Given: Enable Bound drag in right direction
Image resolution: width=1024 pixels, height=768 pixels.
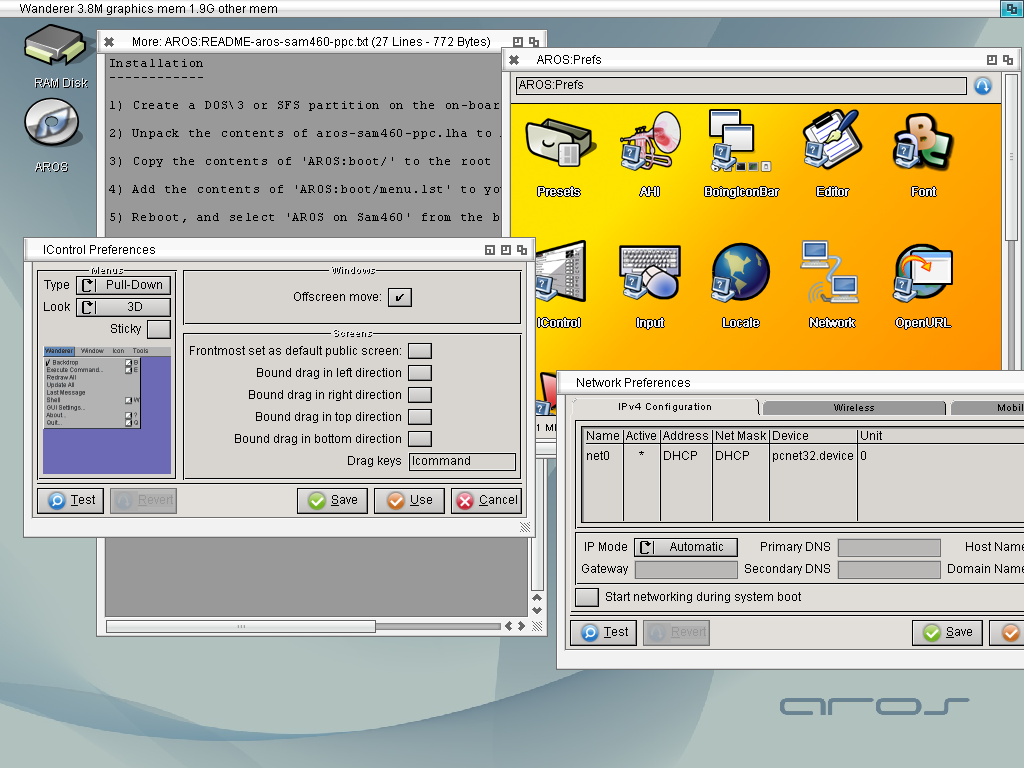Looking at the screenshot, I should click(x=420, y=395).
